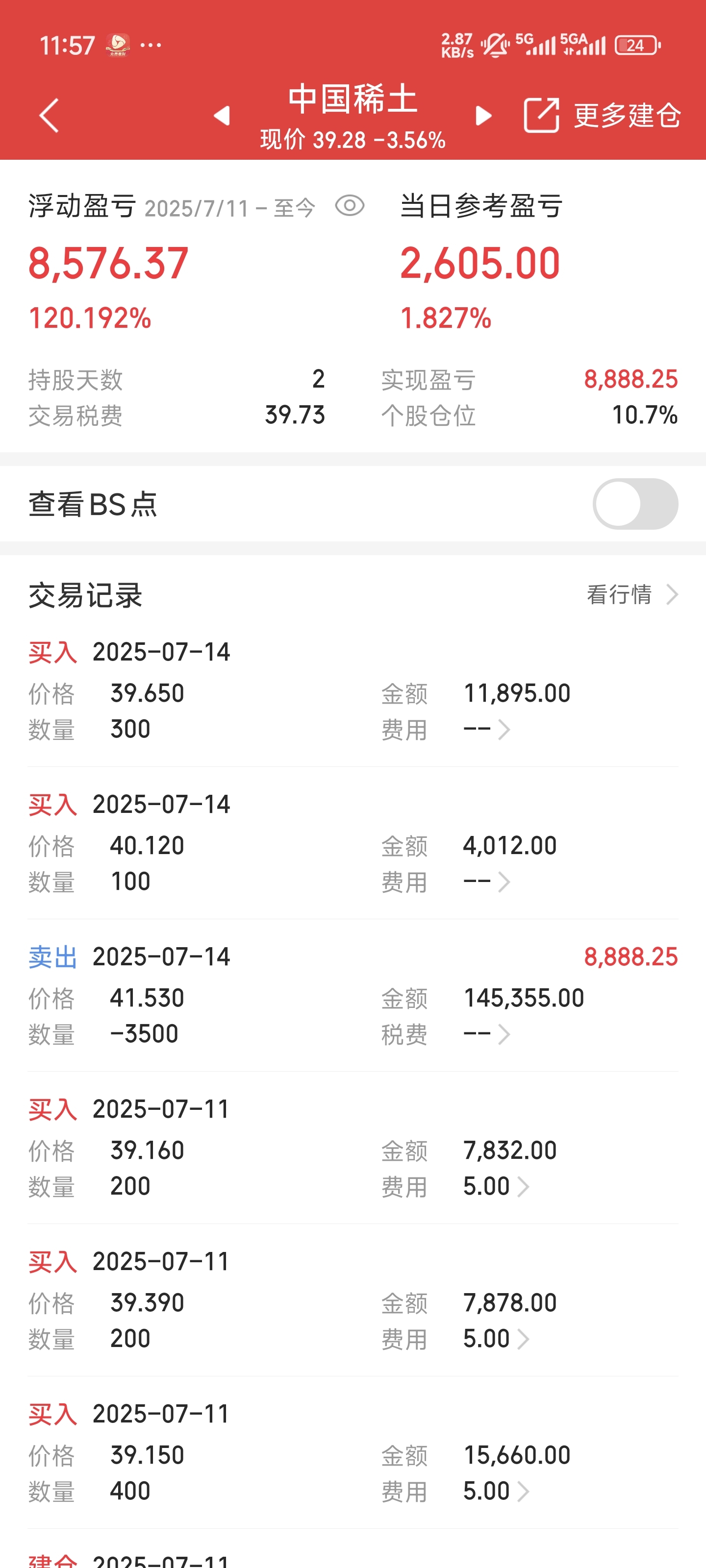Tap the back arrow icon
The image size is (706, 1568).
tap(49, 115)
